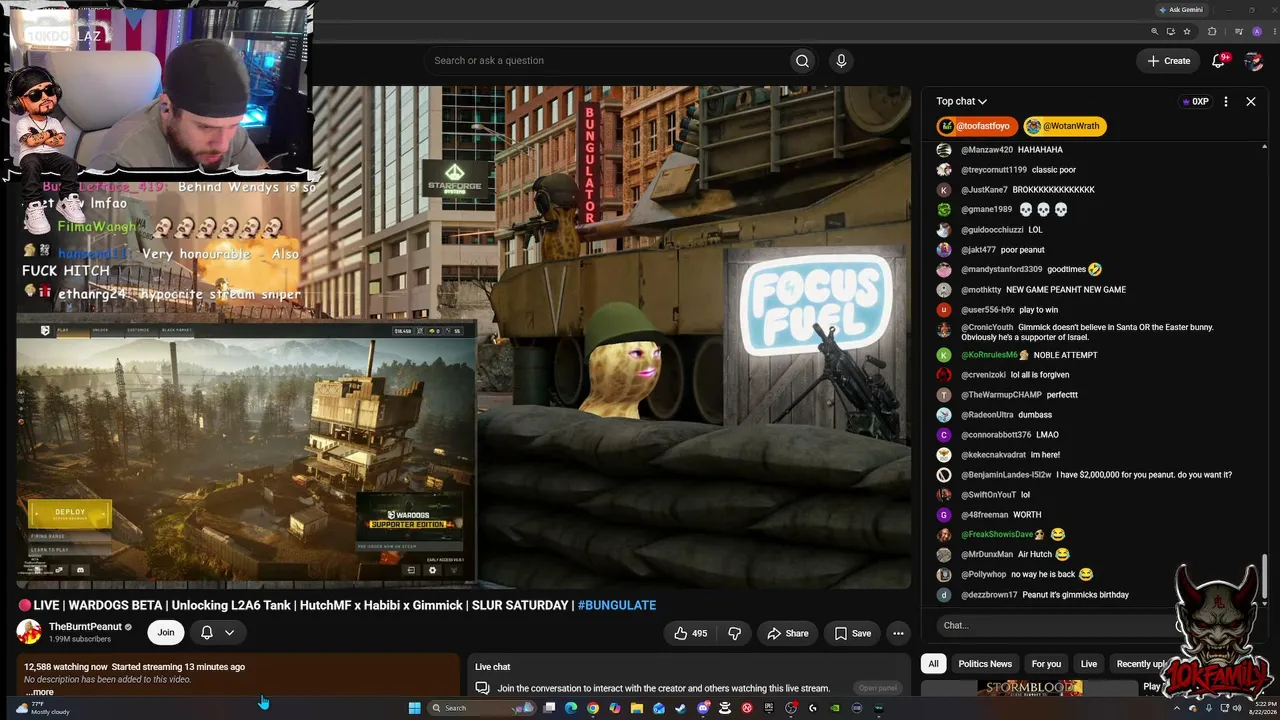Viewport: 1280px width, 720px height.
Task: Click the 0XP points badge in chat
Action: 1196,101
